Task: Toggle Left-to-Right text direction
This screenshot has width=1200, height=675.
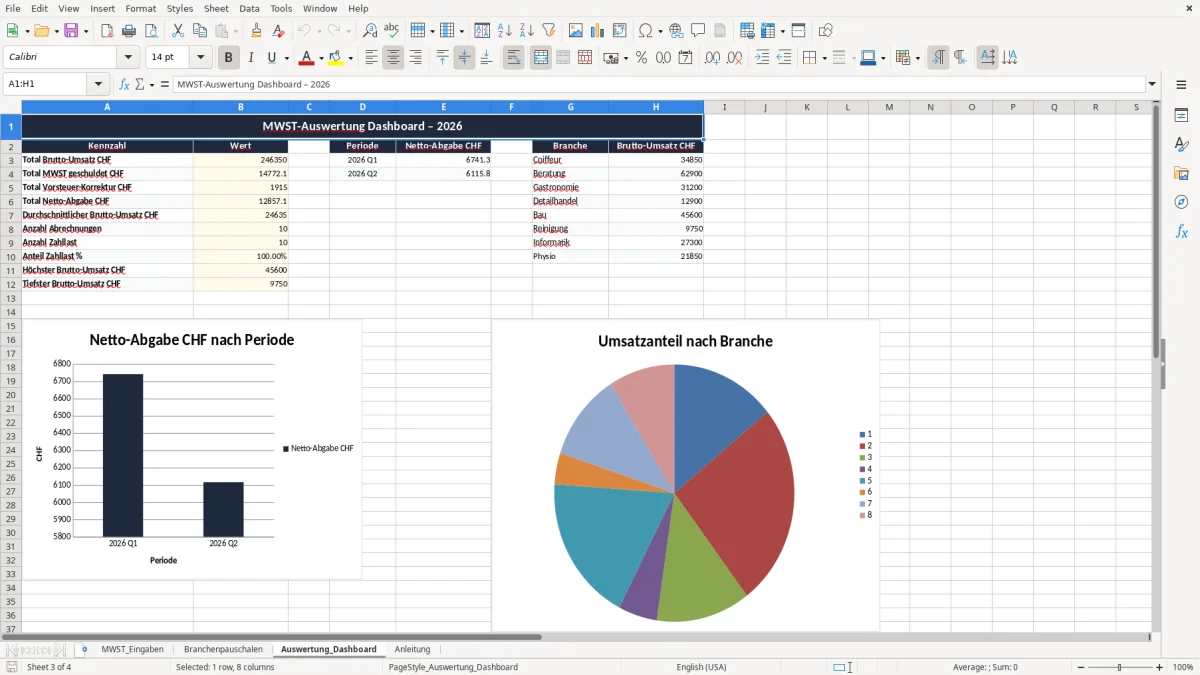Action: coord(938,58)
